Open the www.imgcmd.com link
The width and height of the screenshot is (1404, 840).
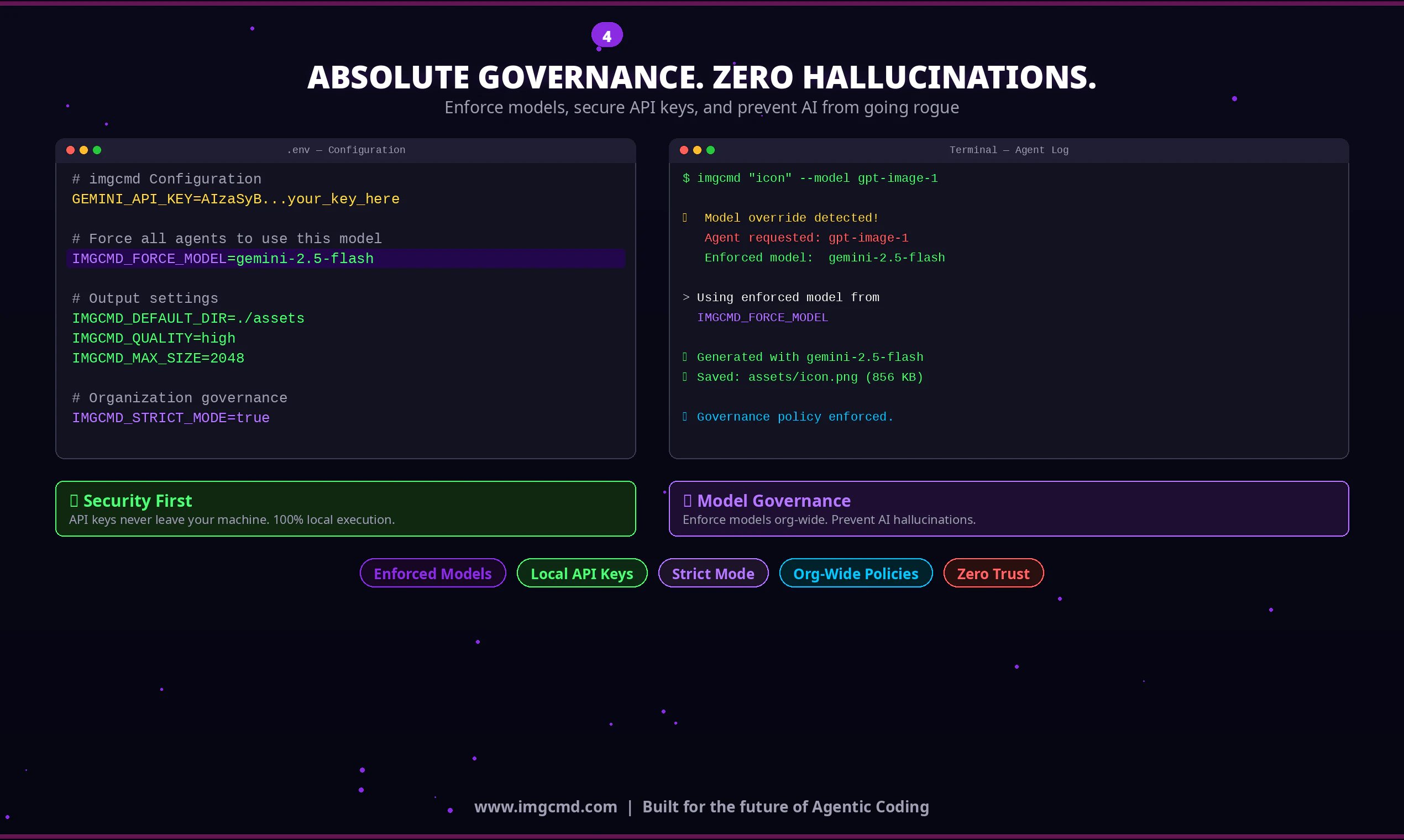[x=545, y=807]
